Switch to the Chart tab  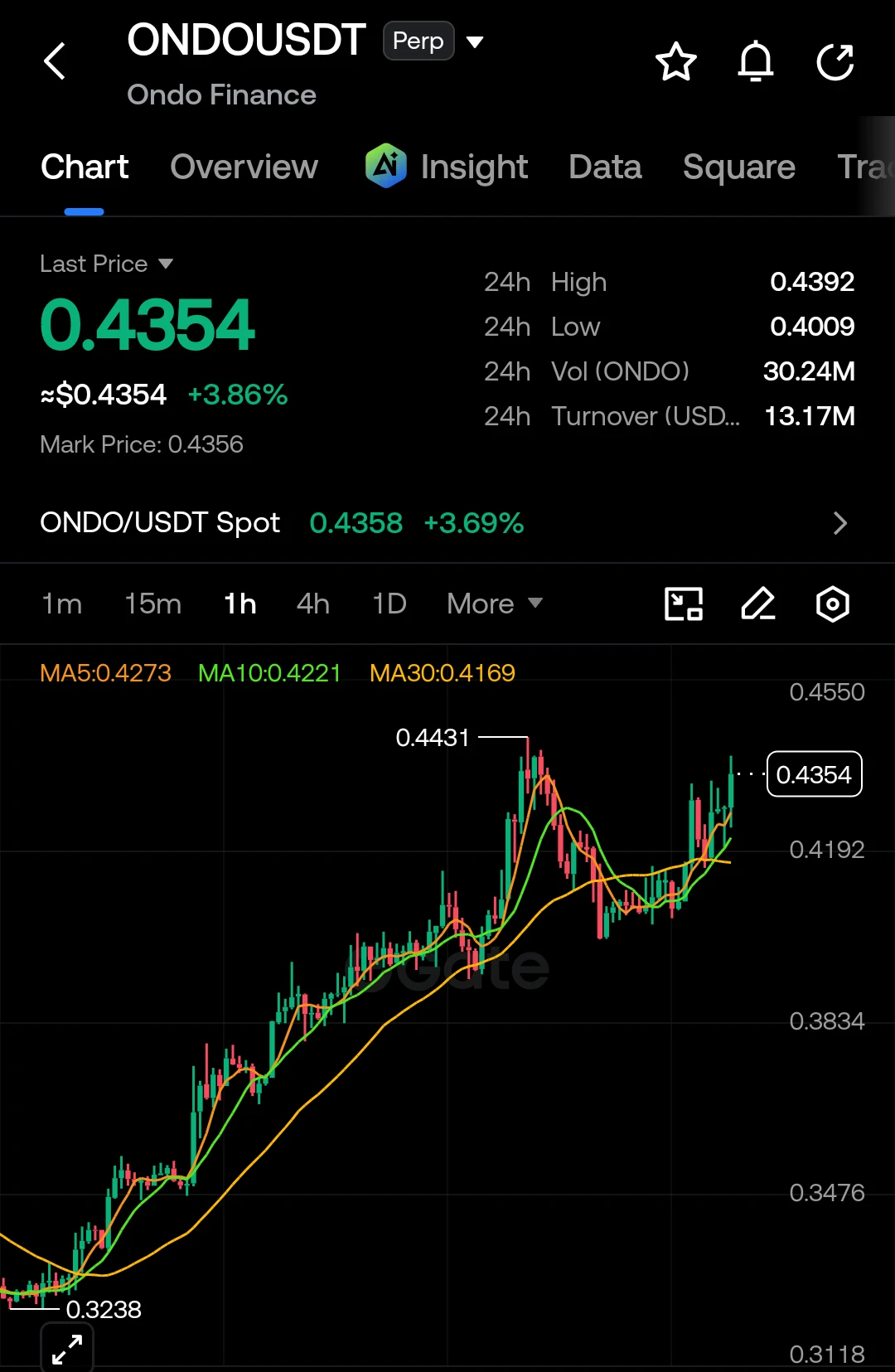tap(85, 167)
